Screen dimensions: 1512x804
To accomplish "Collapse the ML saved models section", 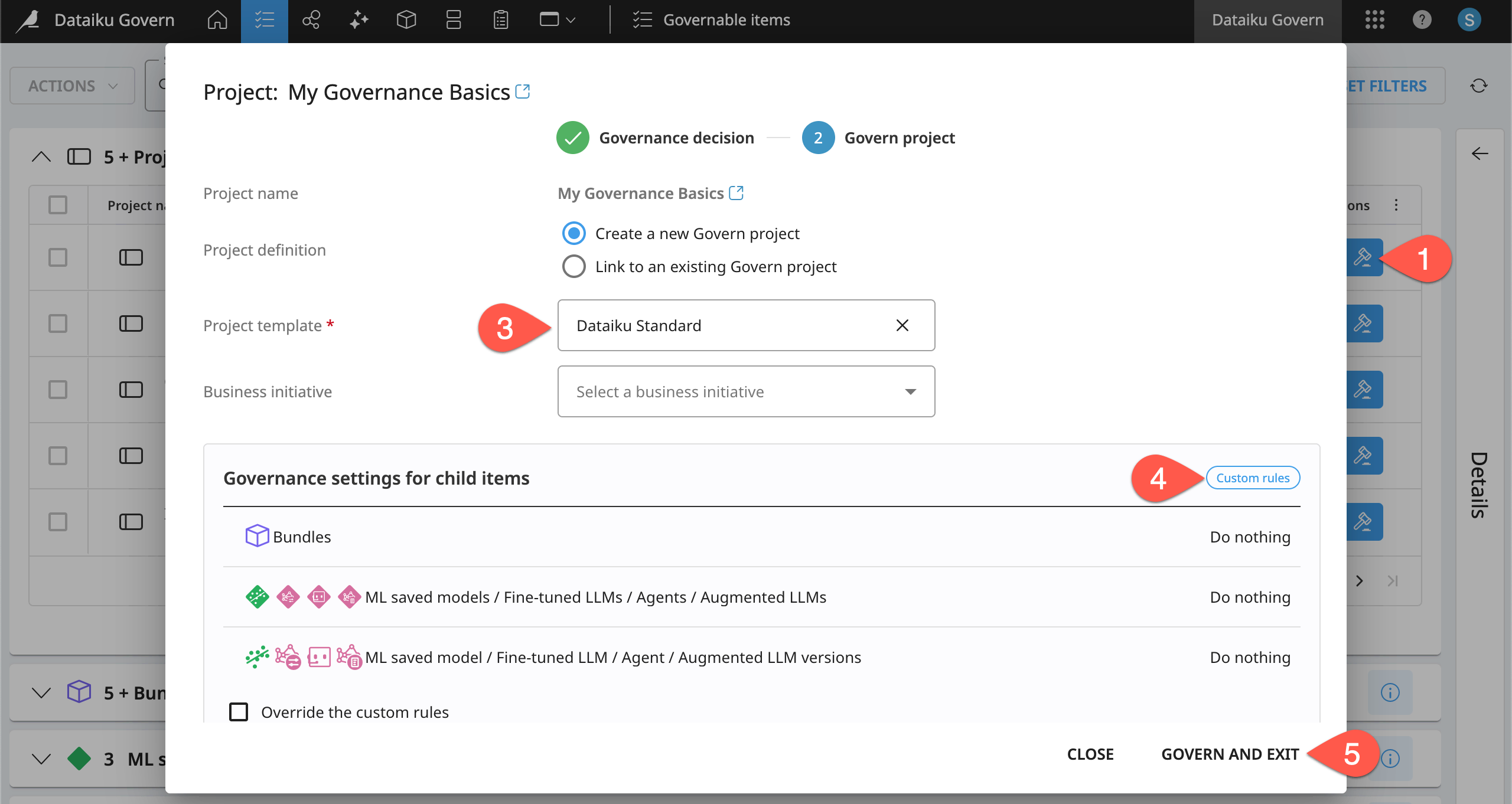I will point(41,759).
